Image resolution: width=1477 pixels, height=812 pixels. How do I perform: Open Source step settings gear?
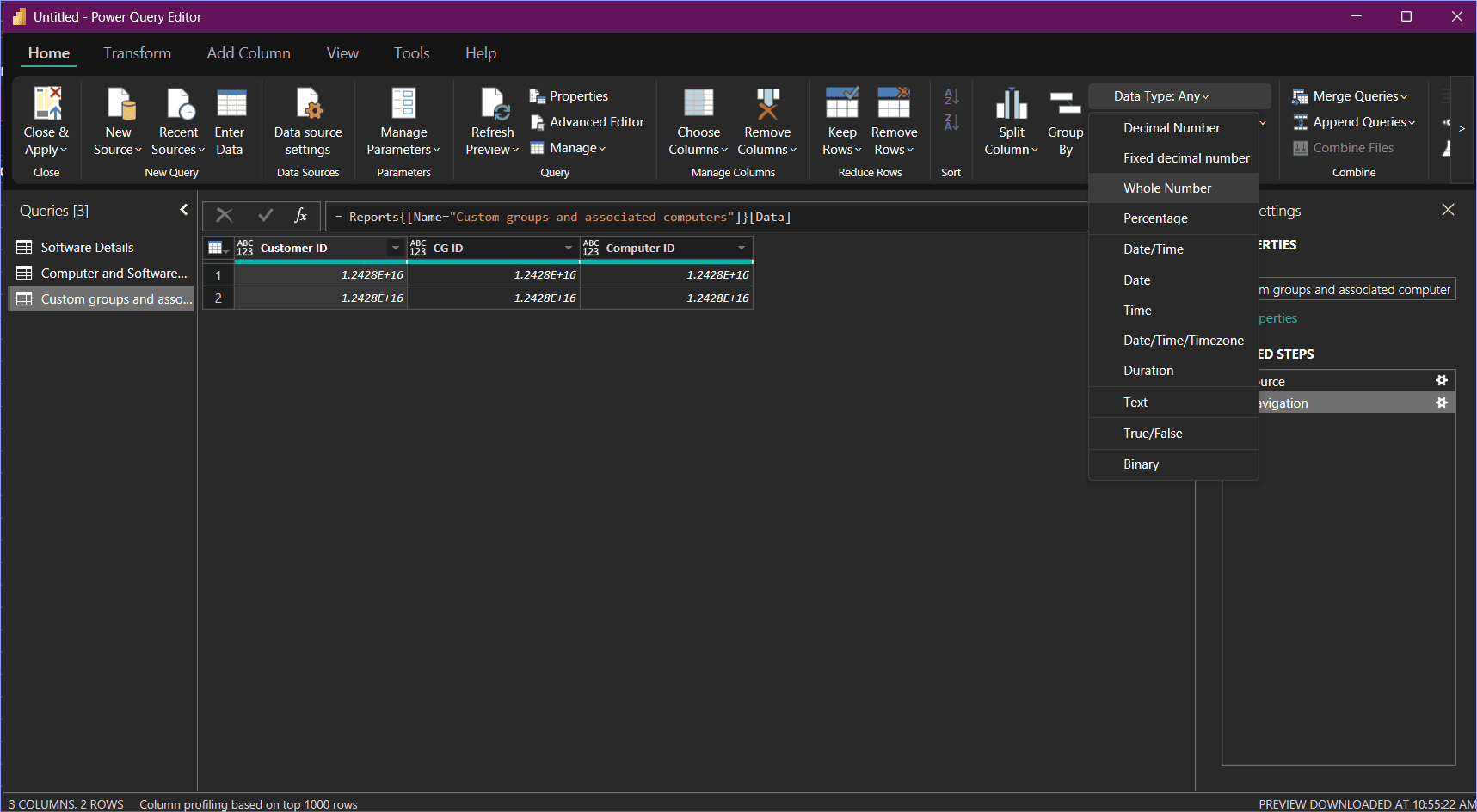(x=1442, y=381)
